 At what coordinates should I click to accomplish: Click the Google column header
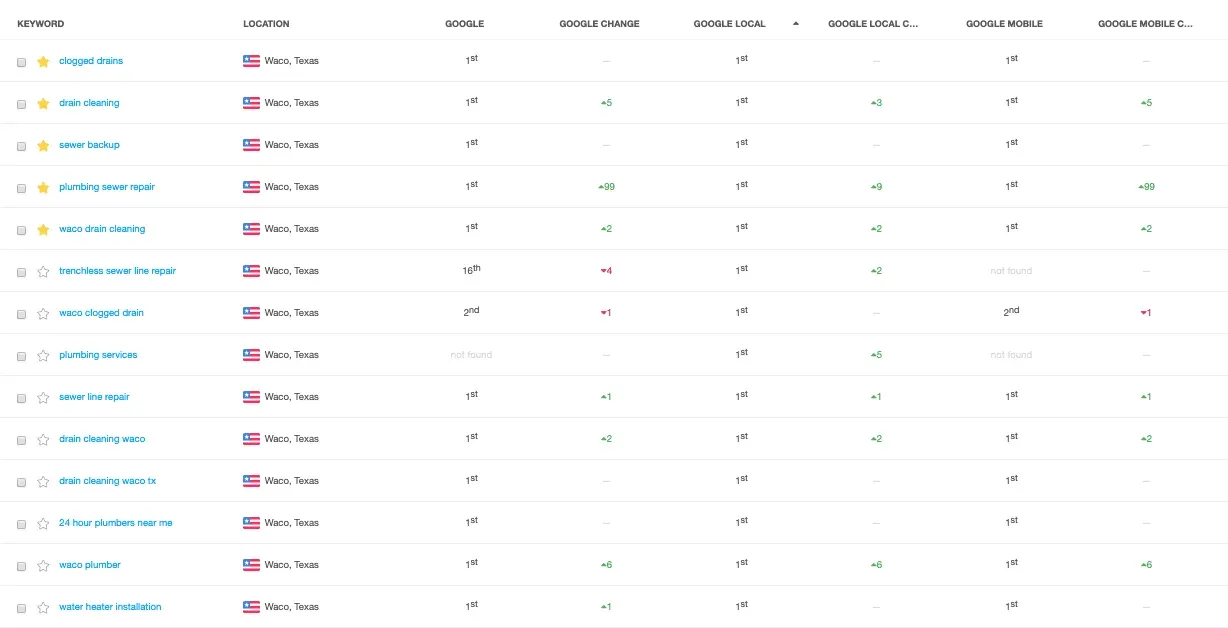pyautogui.click(x=464, y=24)
